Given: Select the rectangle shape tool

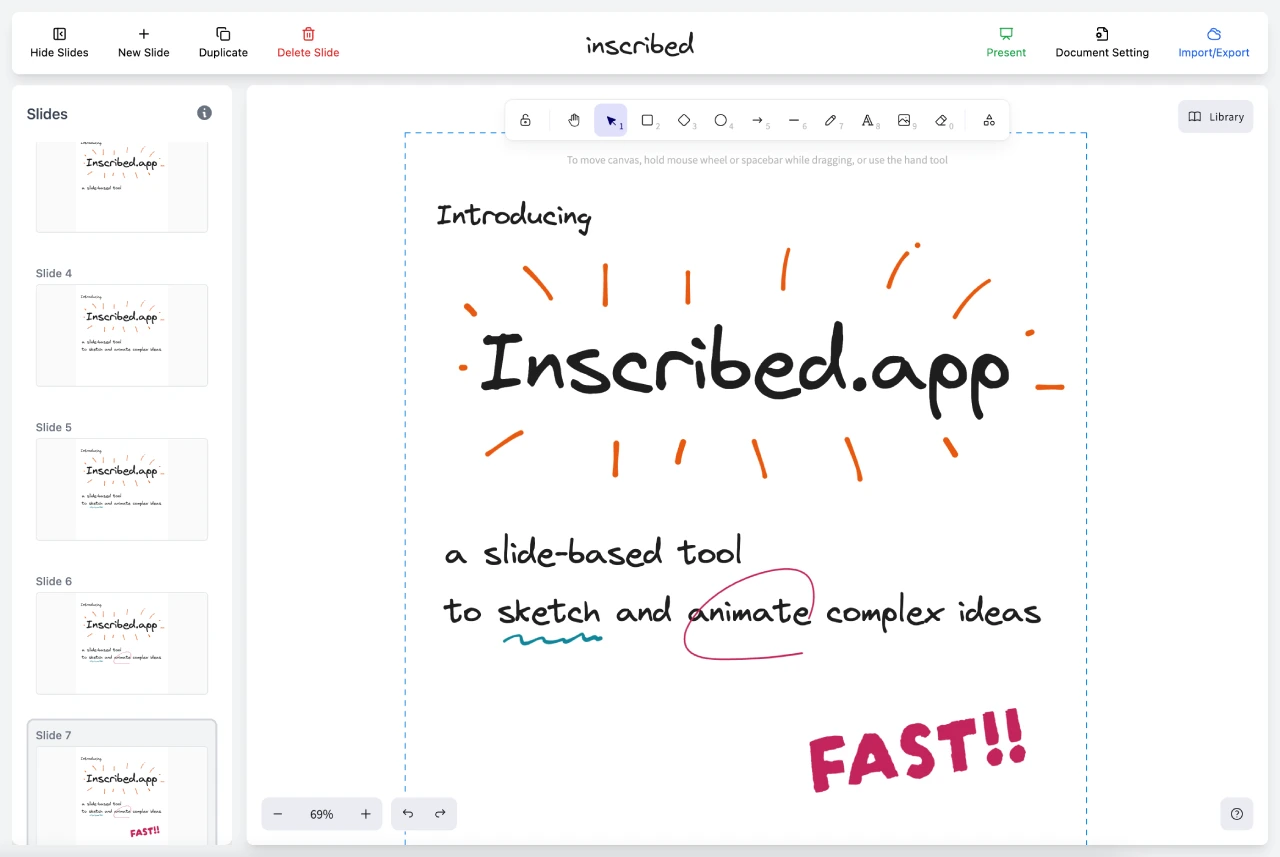Looking at the screenshot, I should point(648,121).
